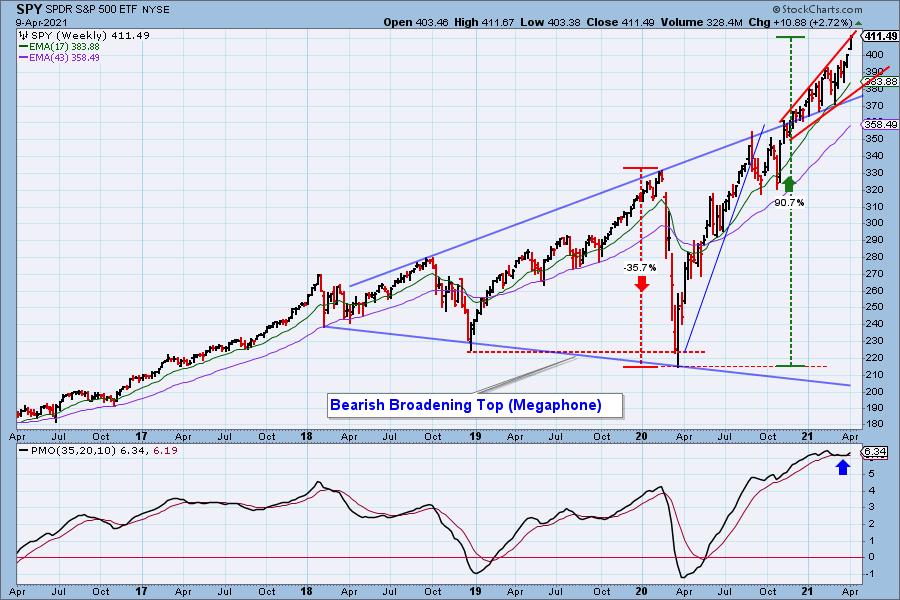Click the 400 price axis label
Image resolution: width=900 pixels, height=600 pixels.
[x=875, y=55]
